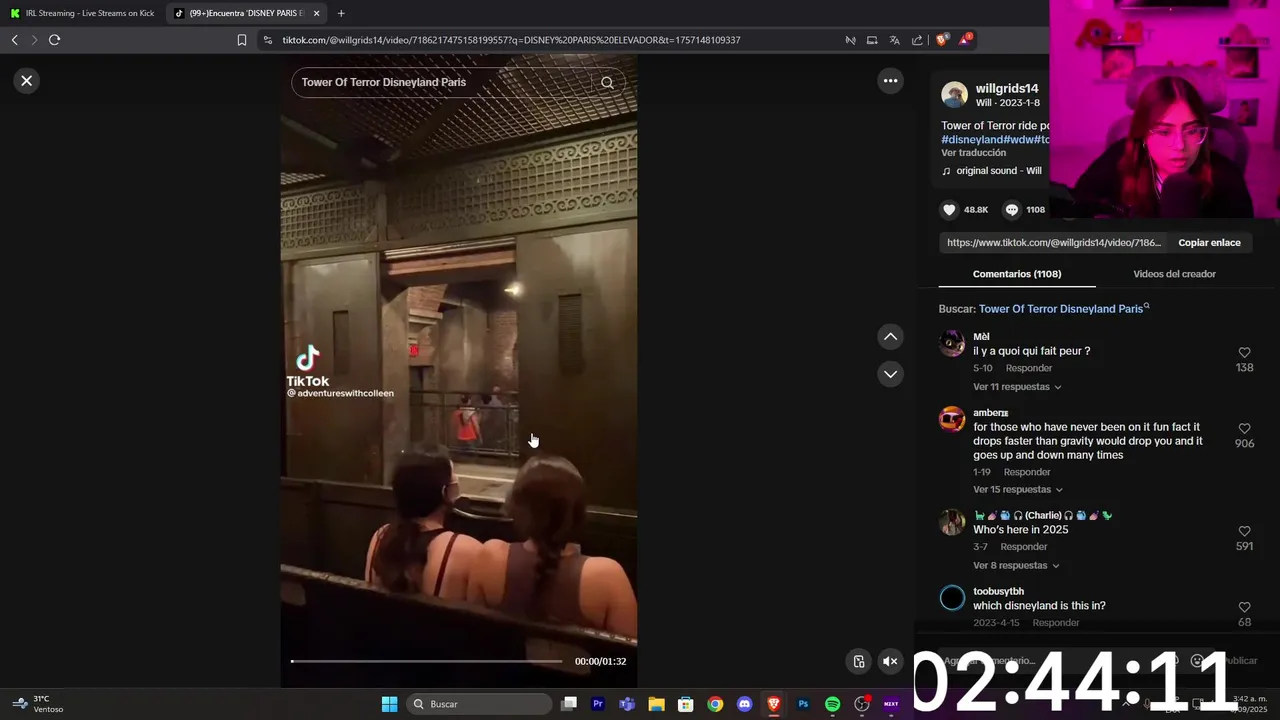Close the TikTok browser tab
The height and width of the screenshot is (720, 1280).
click(317, 13)
